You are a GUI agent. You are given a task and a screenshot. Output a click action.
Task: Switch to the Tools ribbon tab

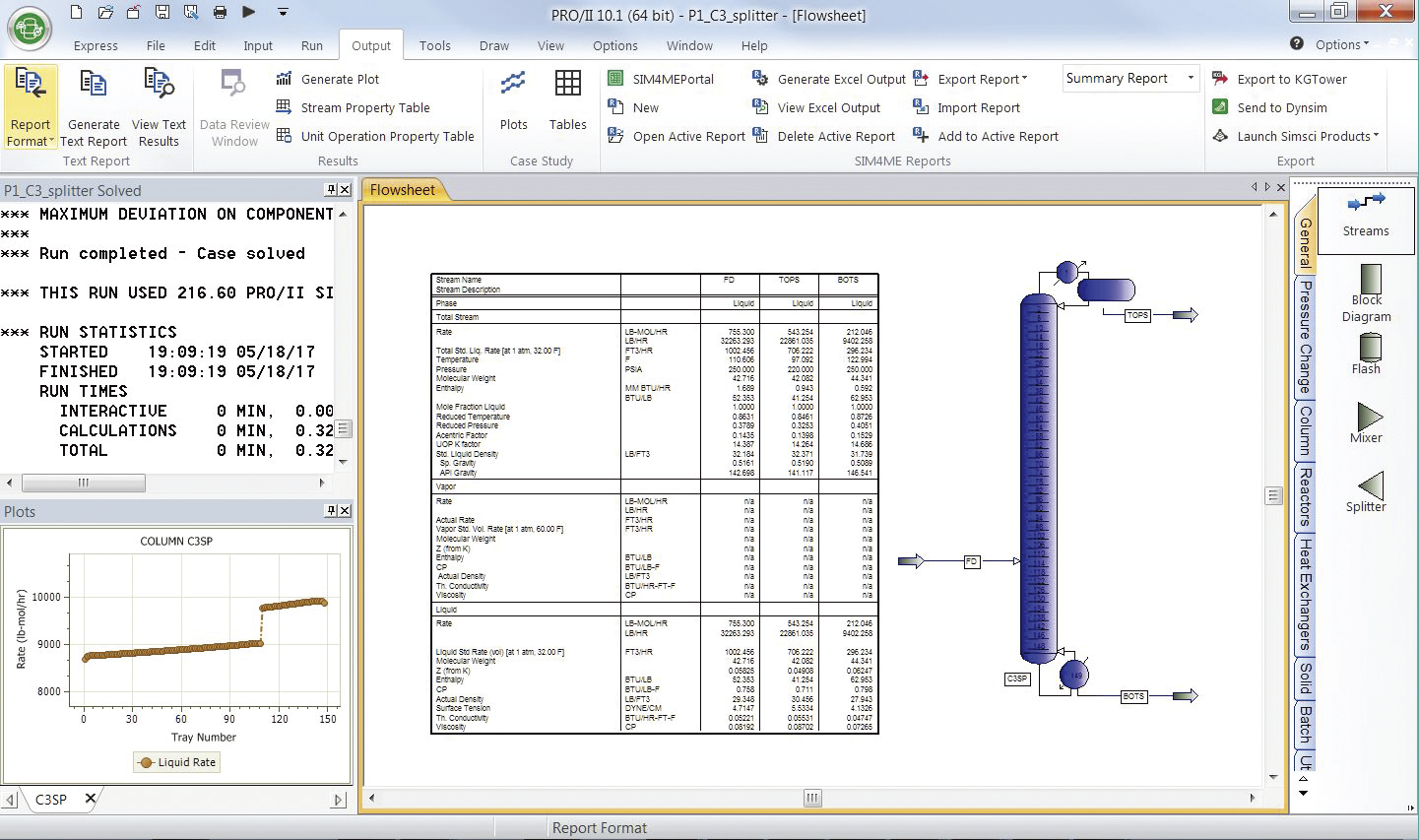coord(434,45)
